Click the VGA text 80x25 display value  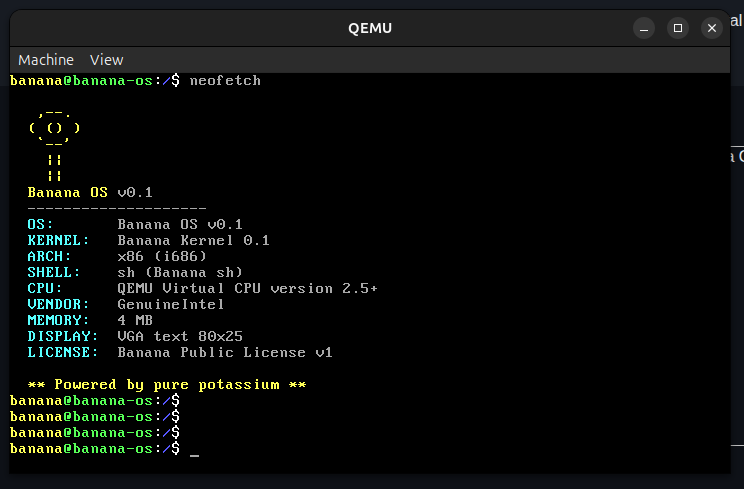[x=180, y=336]
